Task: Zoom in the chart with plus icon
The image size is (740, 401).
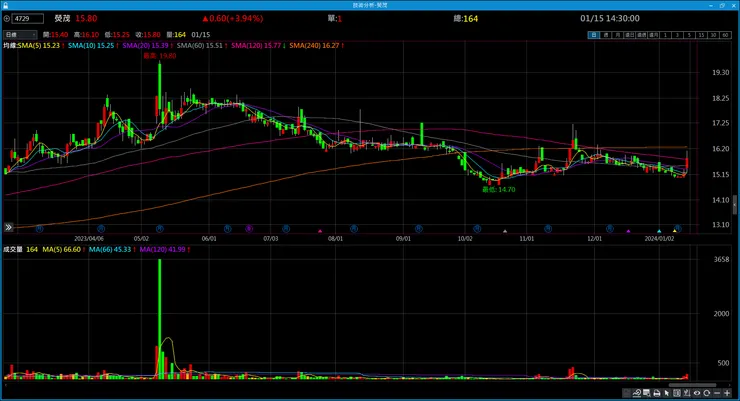Action: click(x=727, y=393)
